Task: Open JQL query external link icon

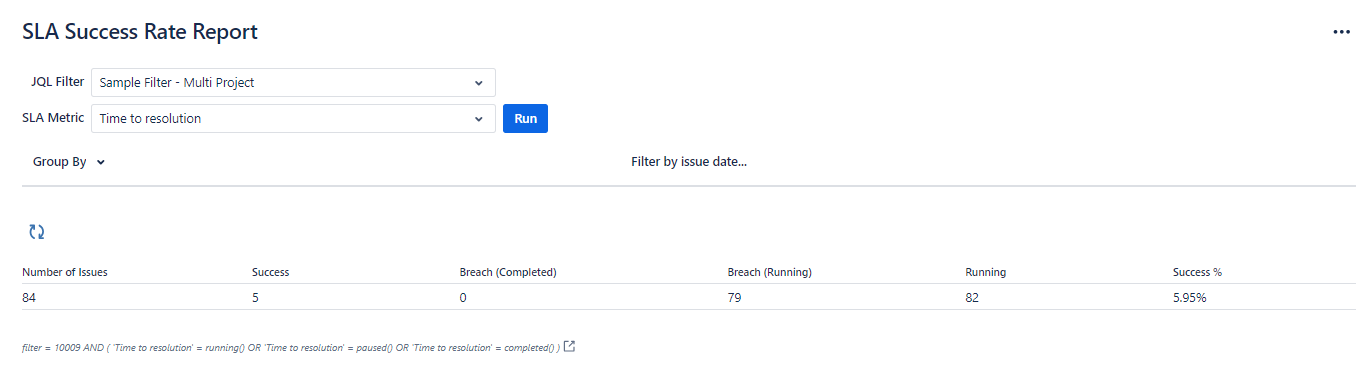Action: [569, 347]
